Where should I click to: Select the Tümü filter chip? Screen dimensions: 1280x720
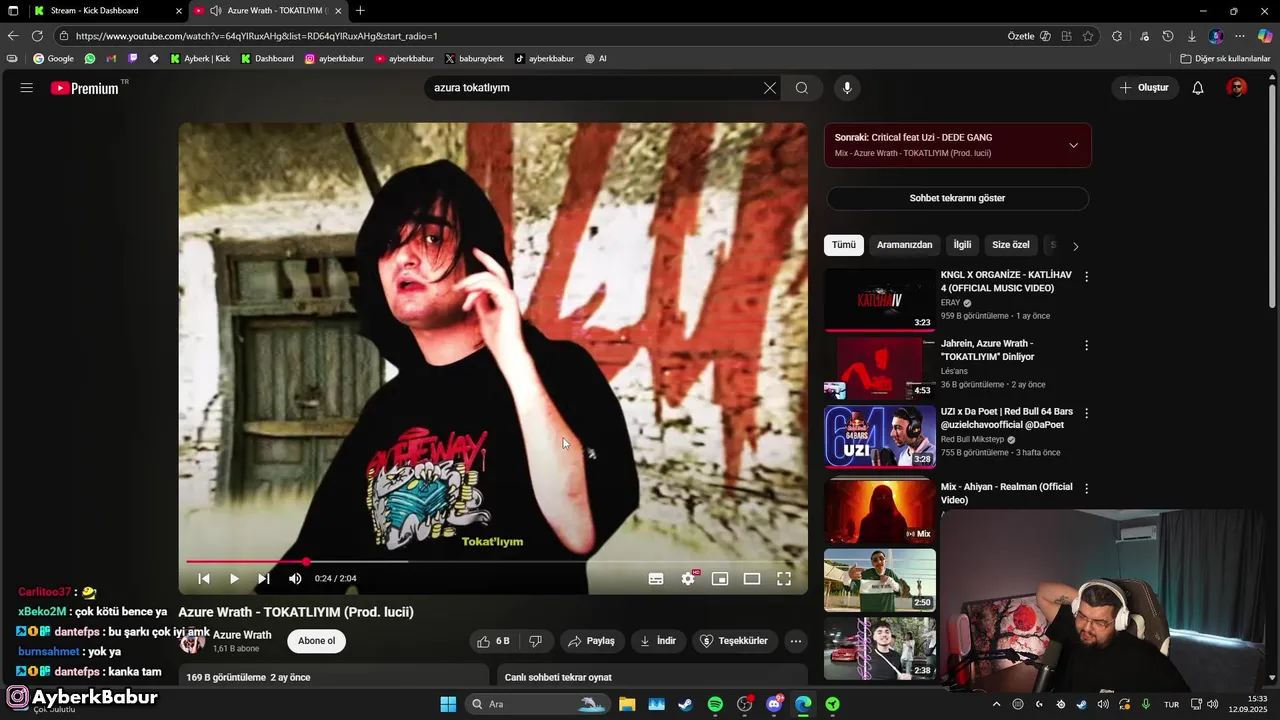pyautogui.click(x=844, y=245)
